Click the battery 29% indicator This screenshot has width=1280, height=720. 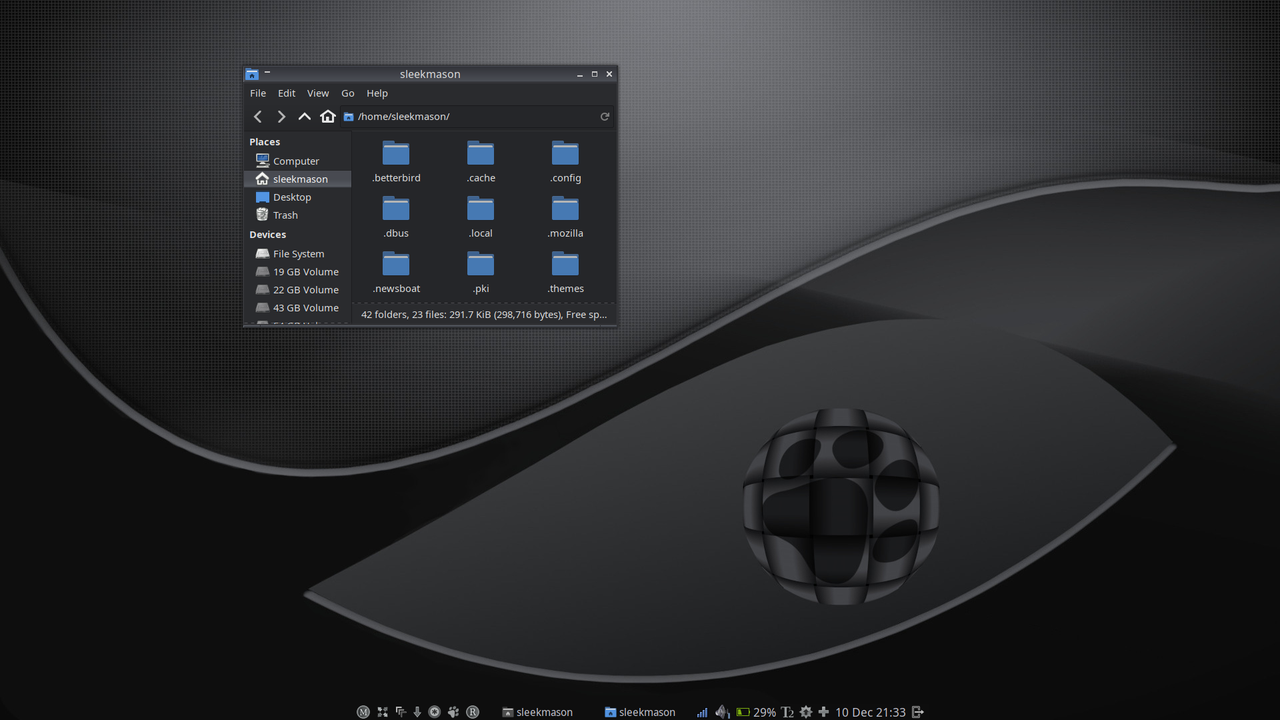coord(756,712)
